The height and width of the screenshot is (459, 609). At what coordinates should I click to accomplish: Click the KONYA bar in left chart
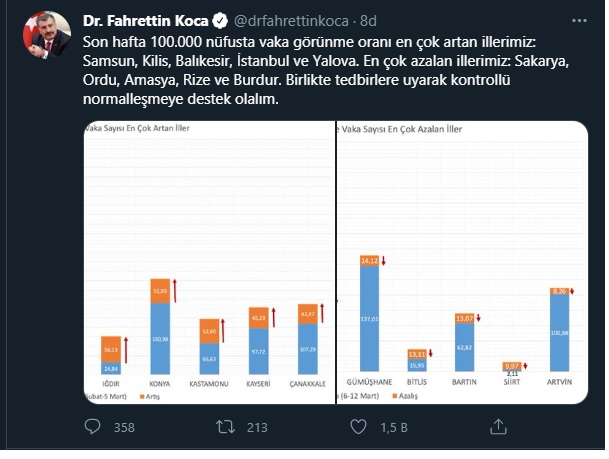pyautogui.click(x=160, y=327)
